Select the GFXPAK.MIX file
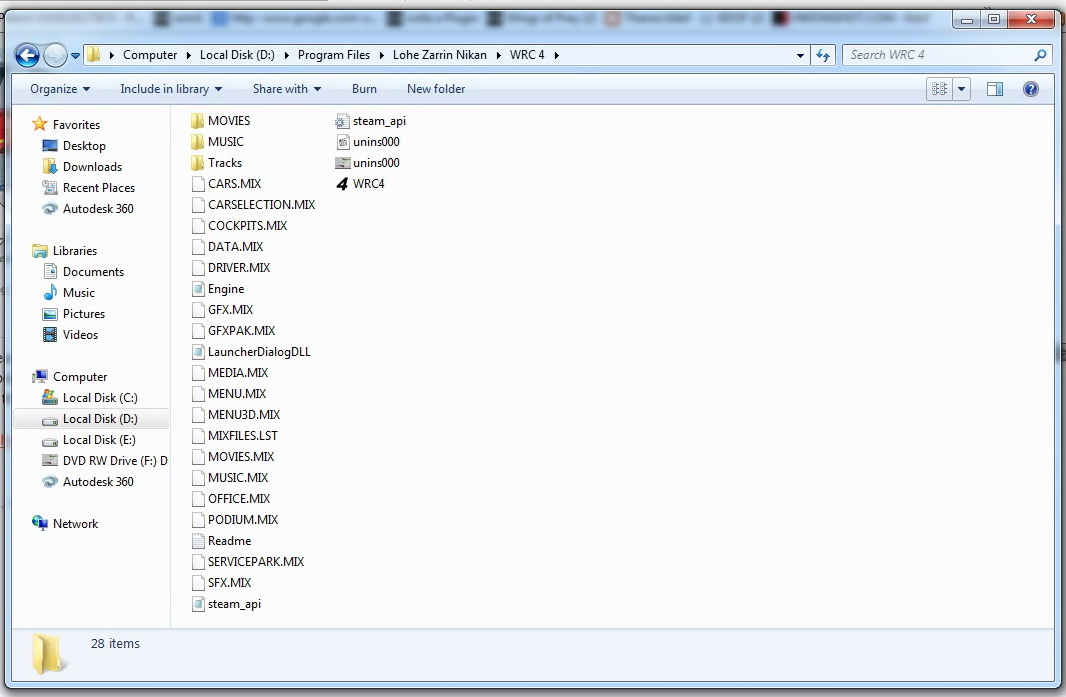The image size is (1066, 697). coord(241,331)
